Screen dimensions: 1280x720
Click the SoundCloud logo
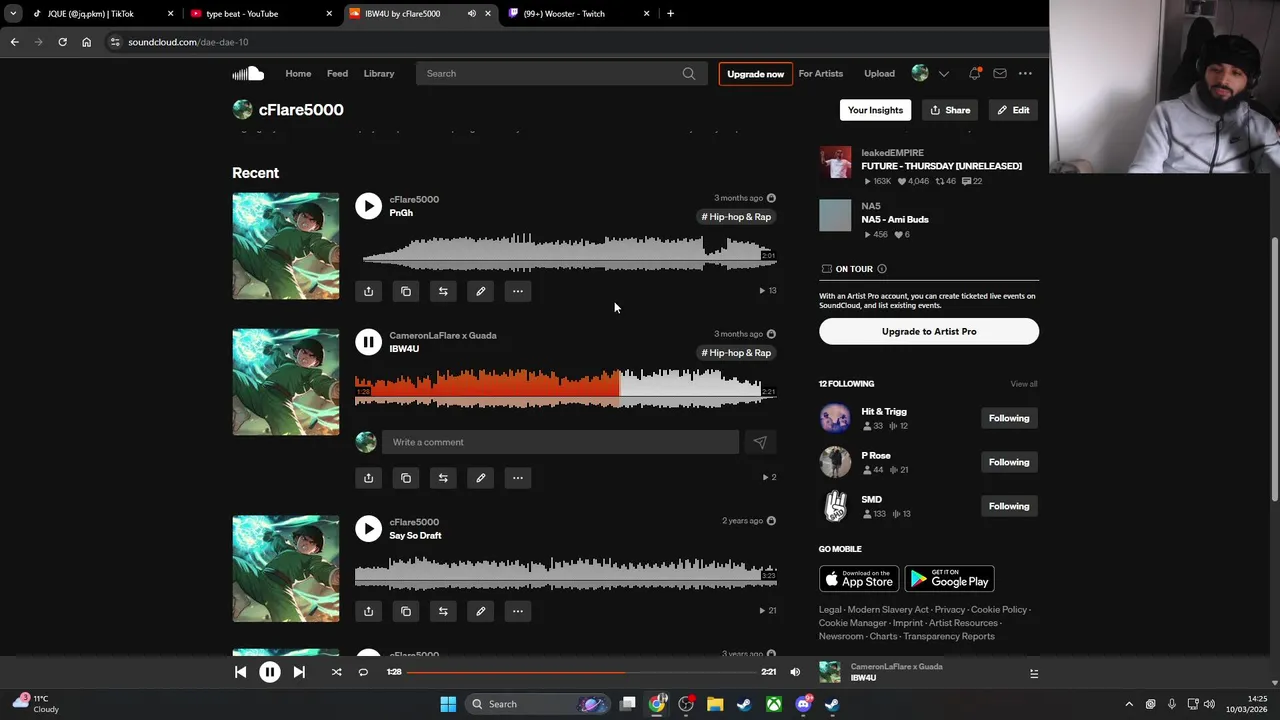[248, 73]
